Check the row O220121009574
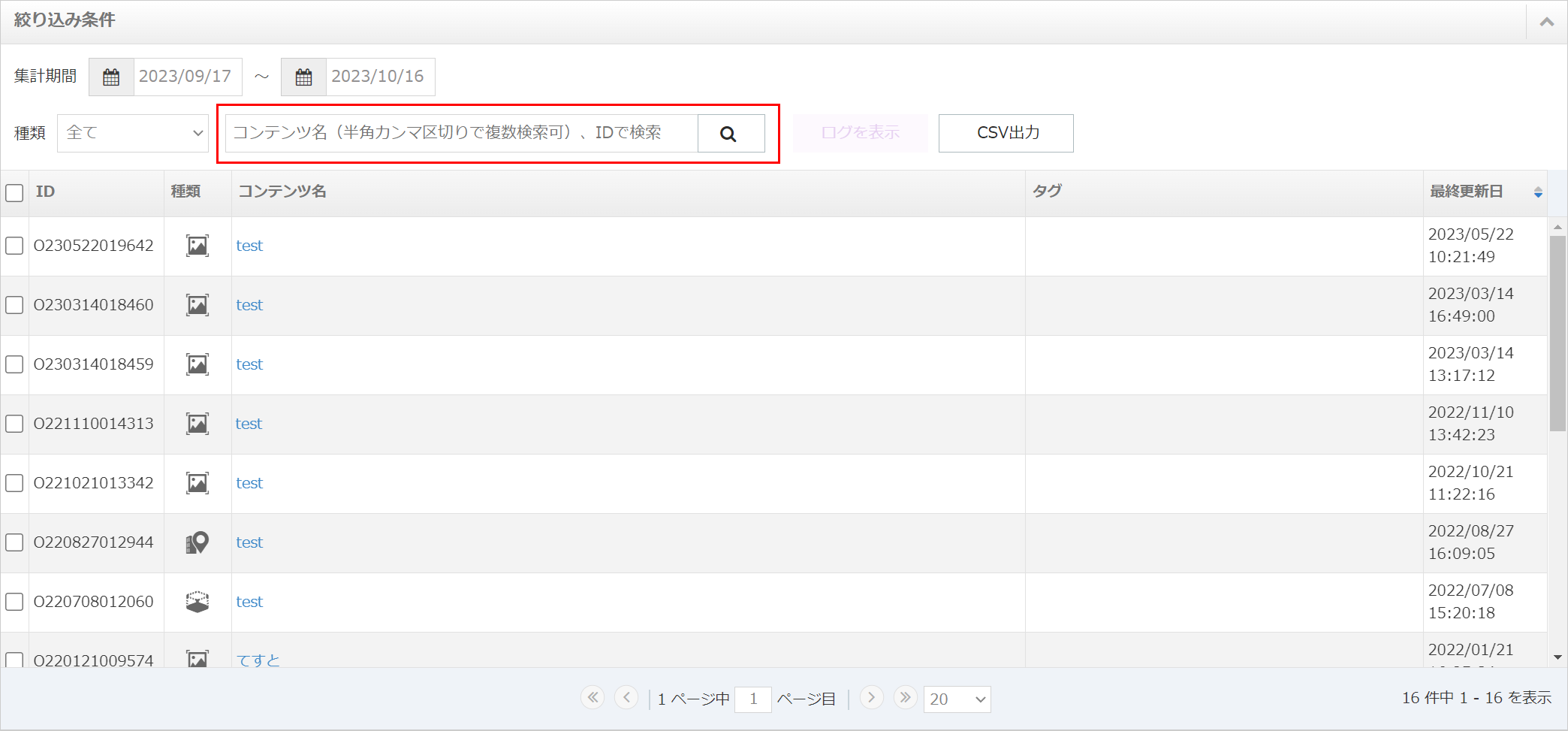The width and height of the screenshot is (1568, 731). click(14, 660)
